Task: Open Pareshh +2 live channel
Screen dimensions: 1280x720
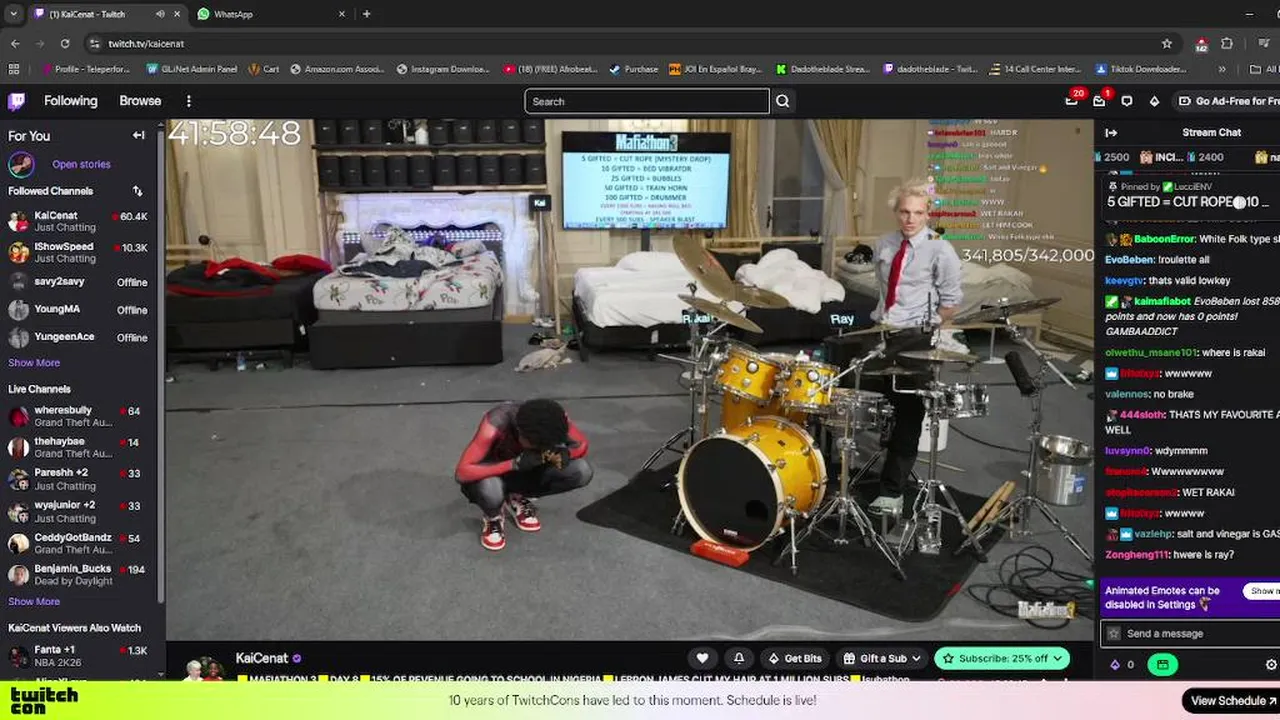Action: click(x=78, y=479)
